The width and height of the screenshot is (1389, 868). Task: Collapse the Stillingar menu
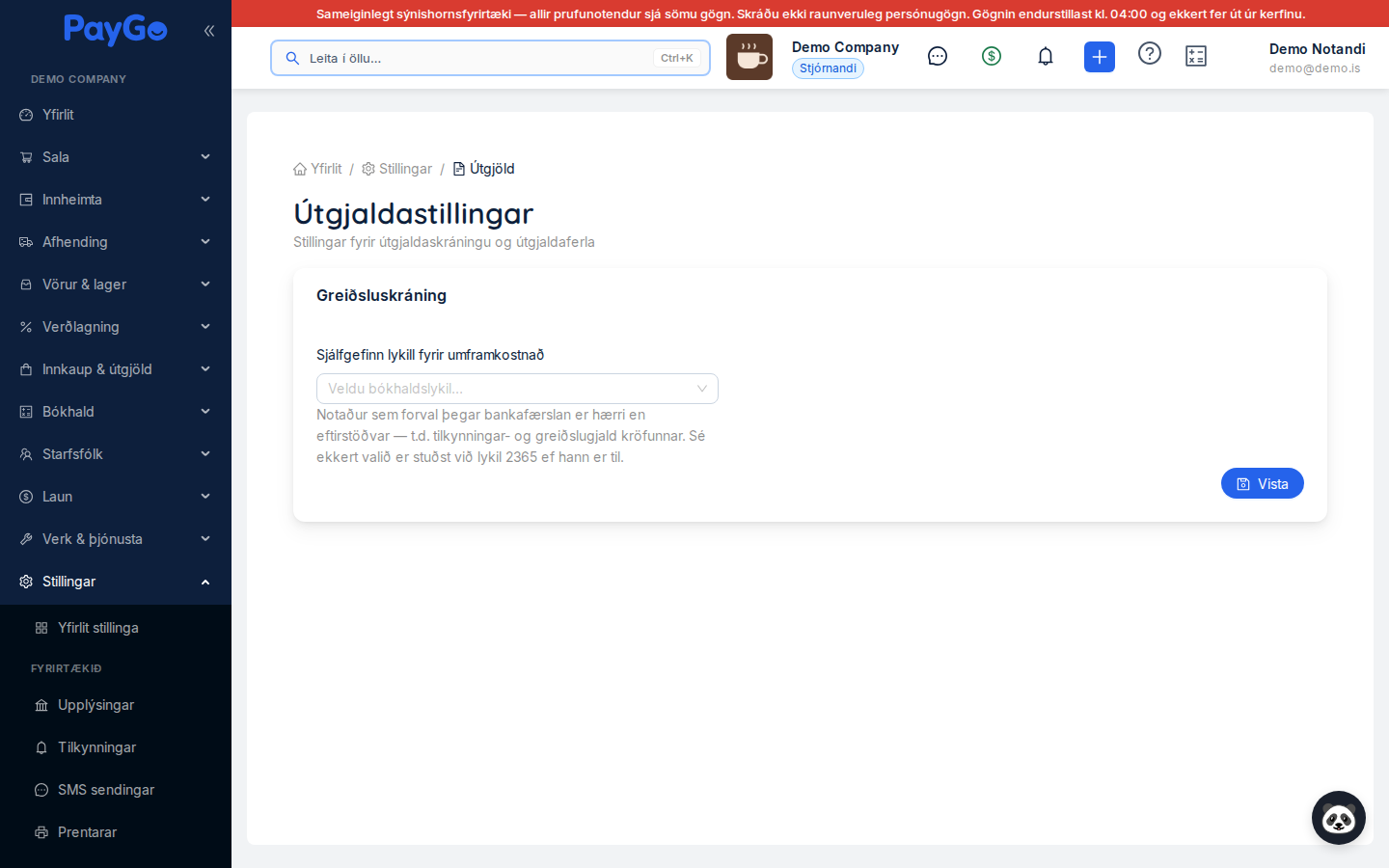tap(116, 582)
